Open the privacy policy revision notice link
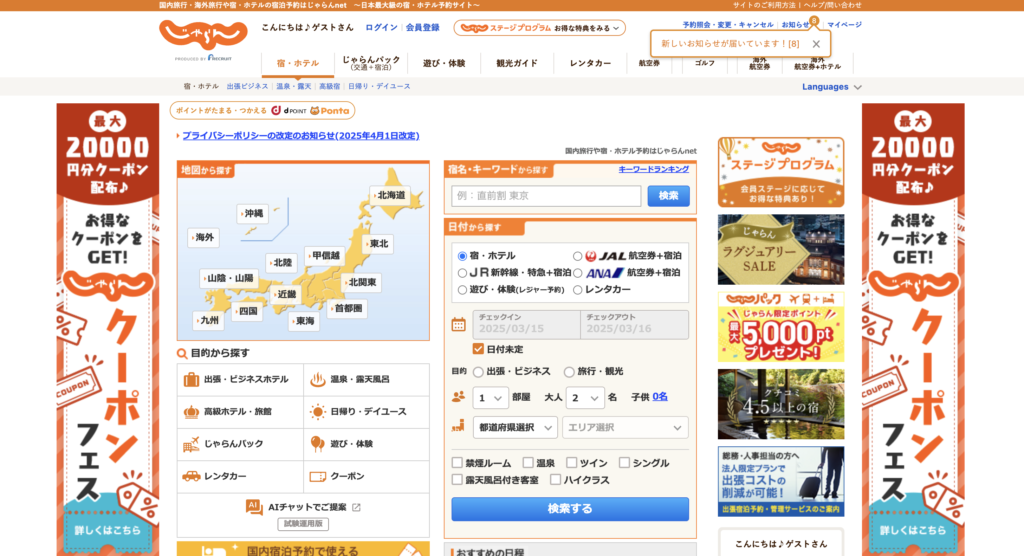Viewport: 1024px width, 556px height. tap(300, 136)
